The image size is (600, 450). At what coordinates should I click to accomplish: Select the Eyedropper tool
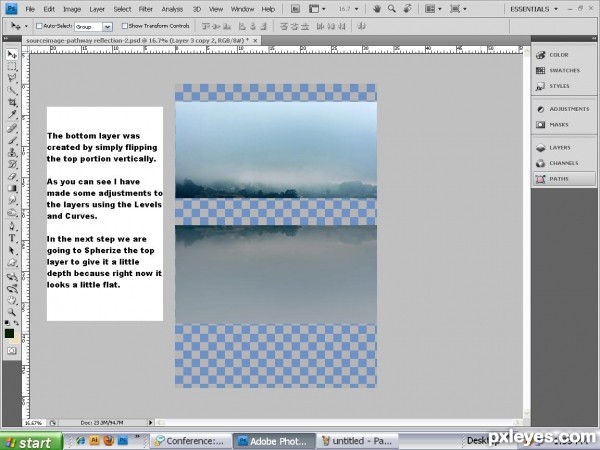click(12, 114)
